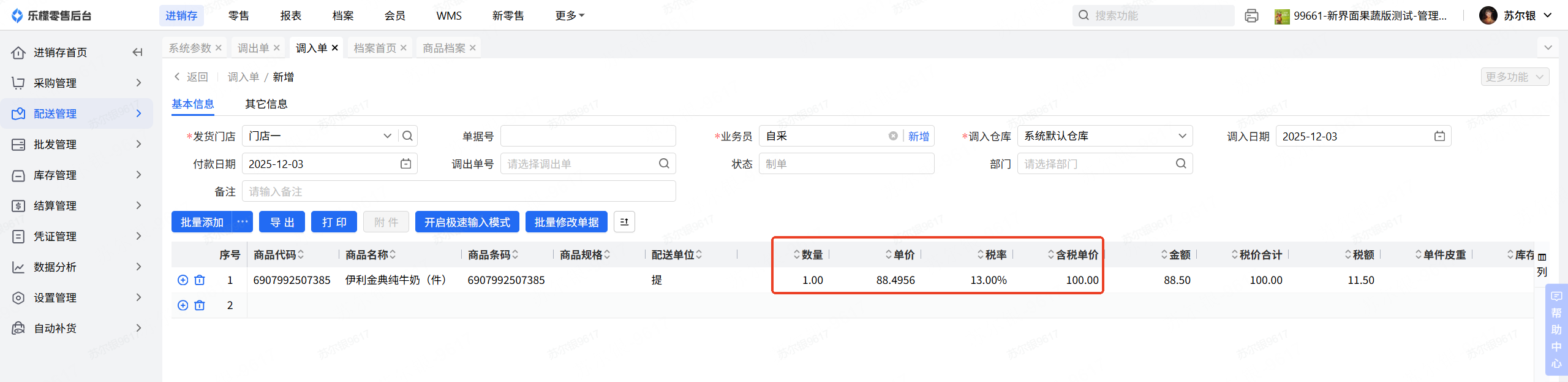Click the 备注 input field
The width and height of the screenshot is (1568, 382).
459,191
